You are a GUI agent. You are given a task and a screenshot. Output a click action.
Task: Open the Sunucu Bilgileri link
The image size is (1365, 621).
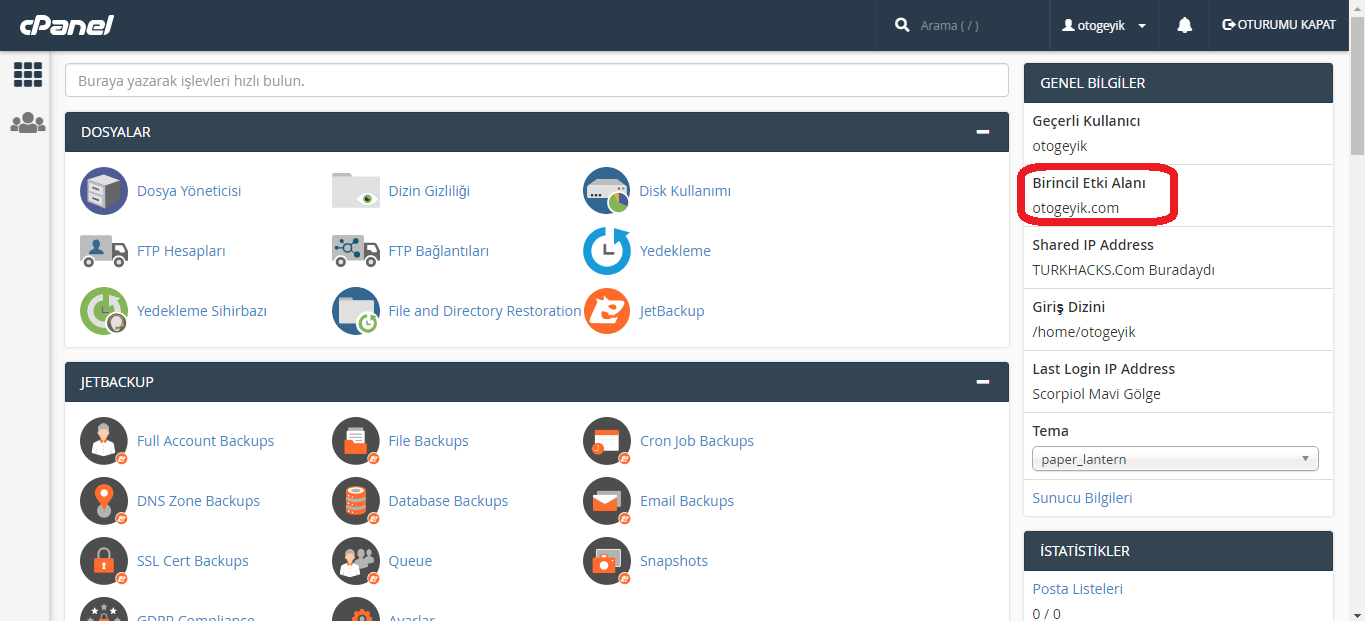click(x=1082, y=498)
